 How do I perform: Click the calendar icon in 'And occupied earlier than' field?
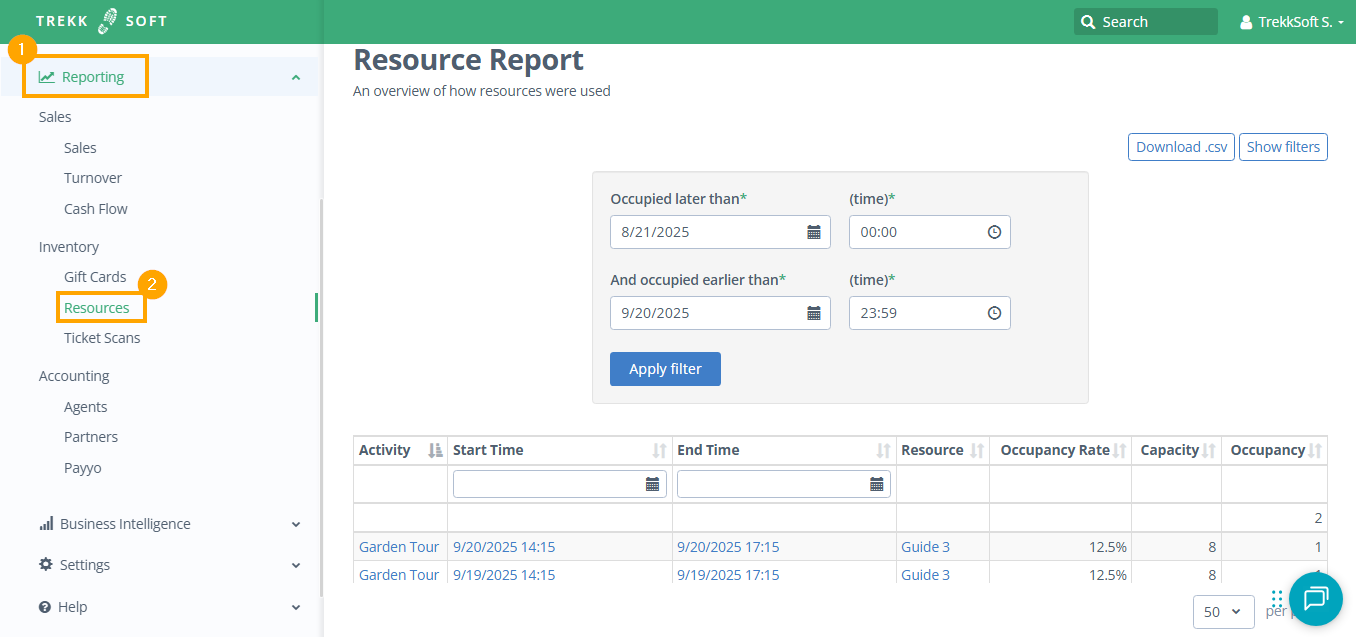814,313
